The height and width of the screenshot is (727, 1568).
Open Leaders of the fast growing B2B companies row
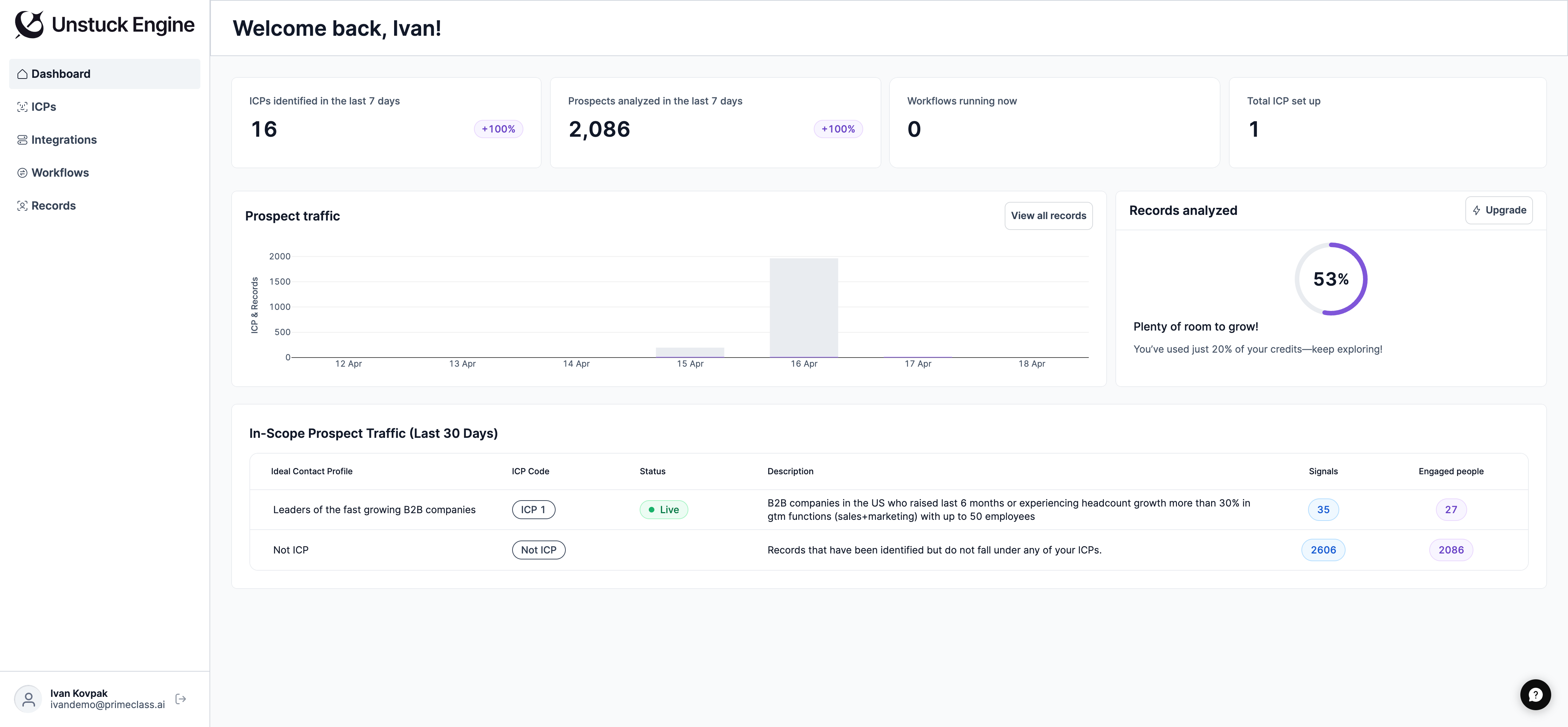tap(374, 510)
